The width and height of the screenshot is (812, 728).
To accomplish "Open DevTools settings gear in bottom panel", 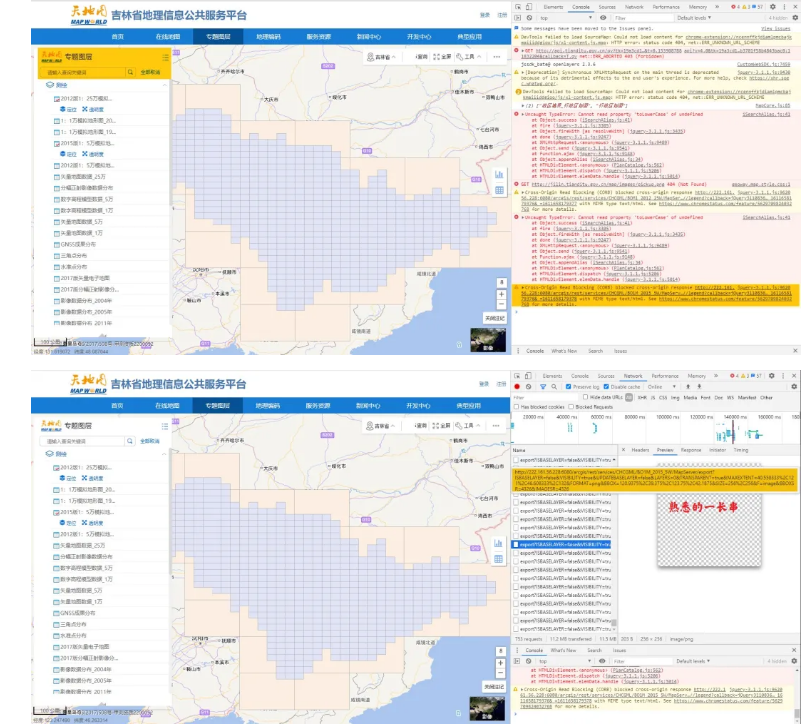I will (769, 375).
